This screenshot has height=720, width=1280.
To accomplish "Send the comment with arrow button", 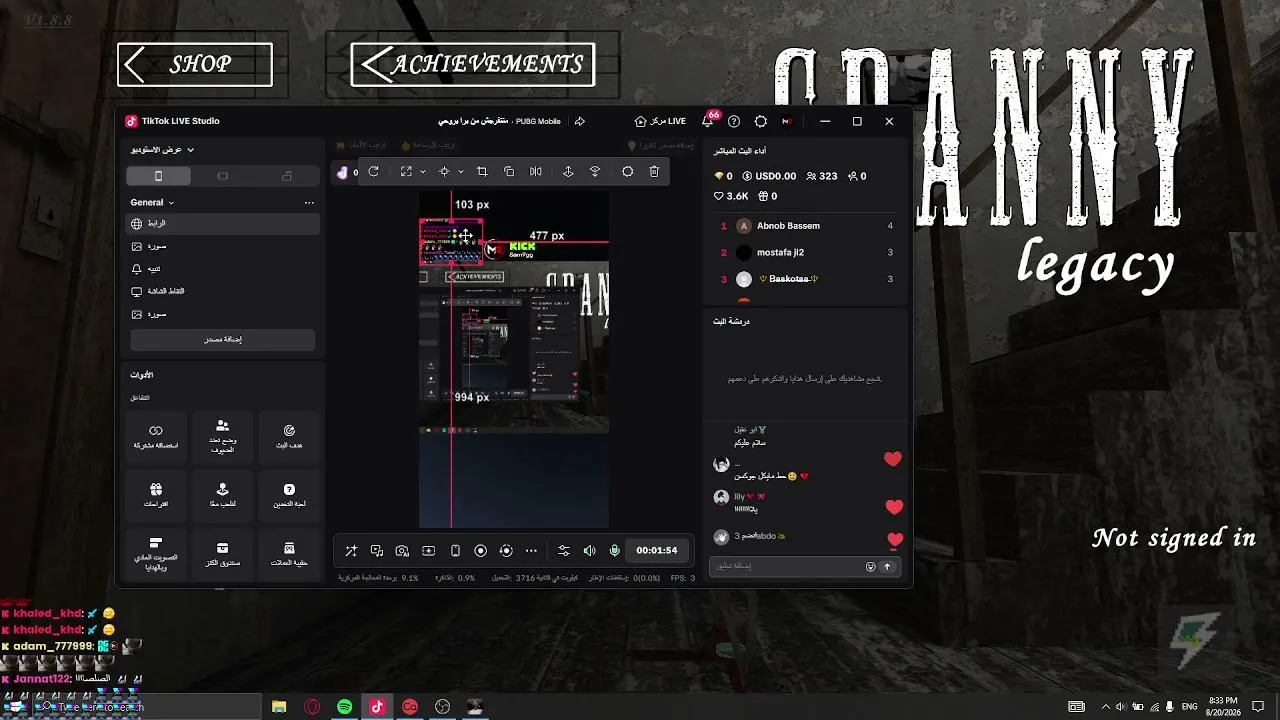I will click(x=886, y=566).
